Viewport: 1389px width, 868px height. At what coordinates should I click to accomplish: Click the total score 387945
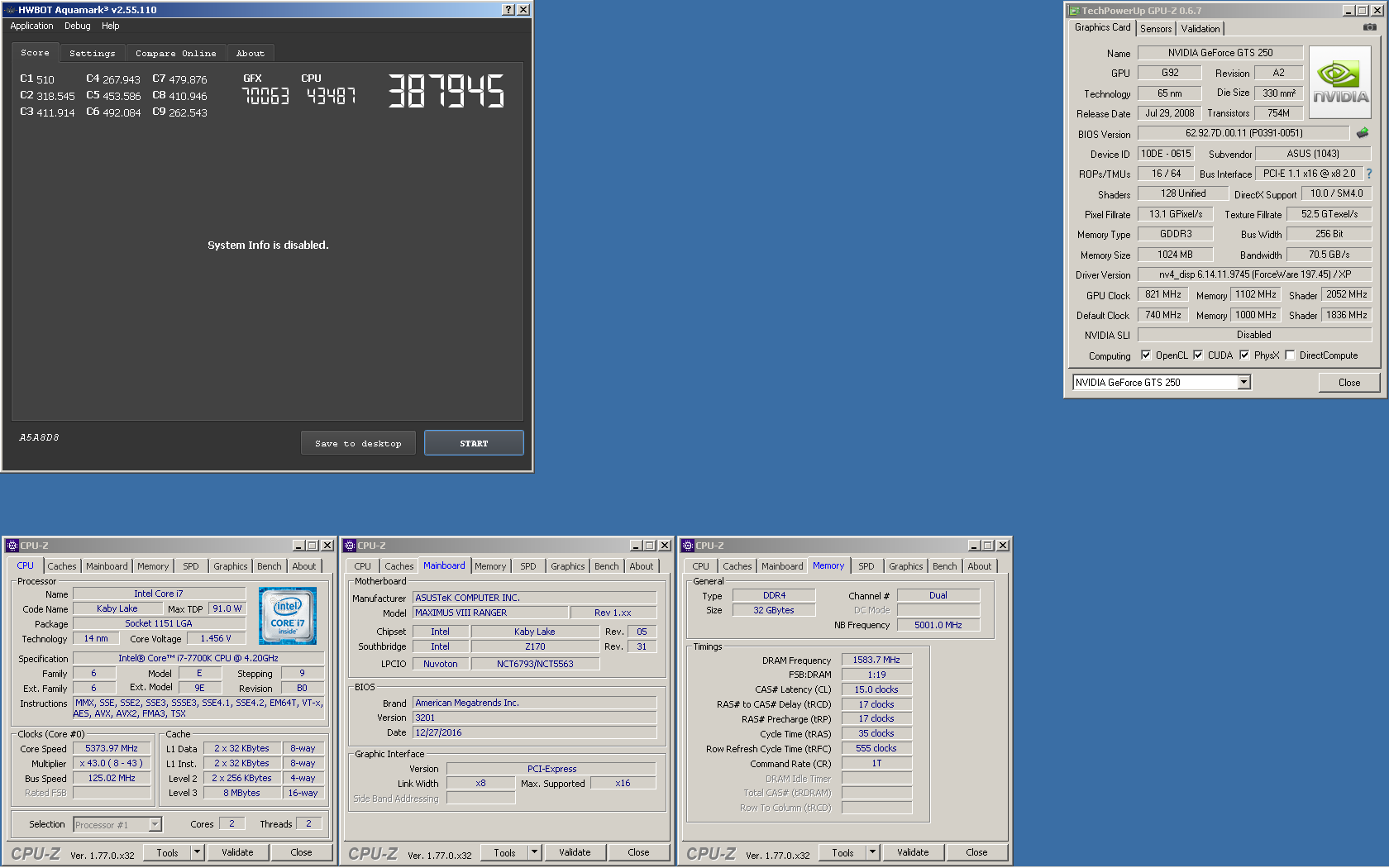[x=446, y=91]
